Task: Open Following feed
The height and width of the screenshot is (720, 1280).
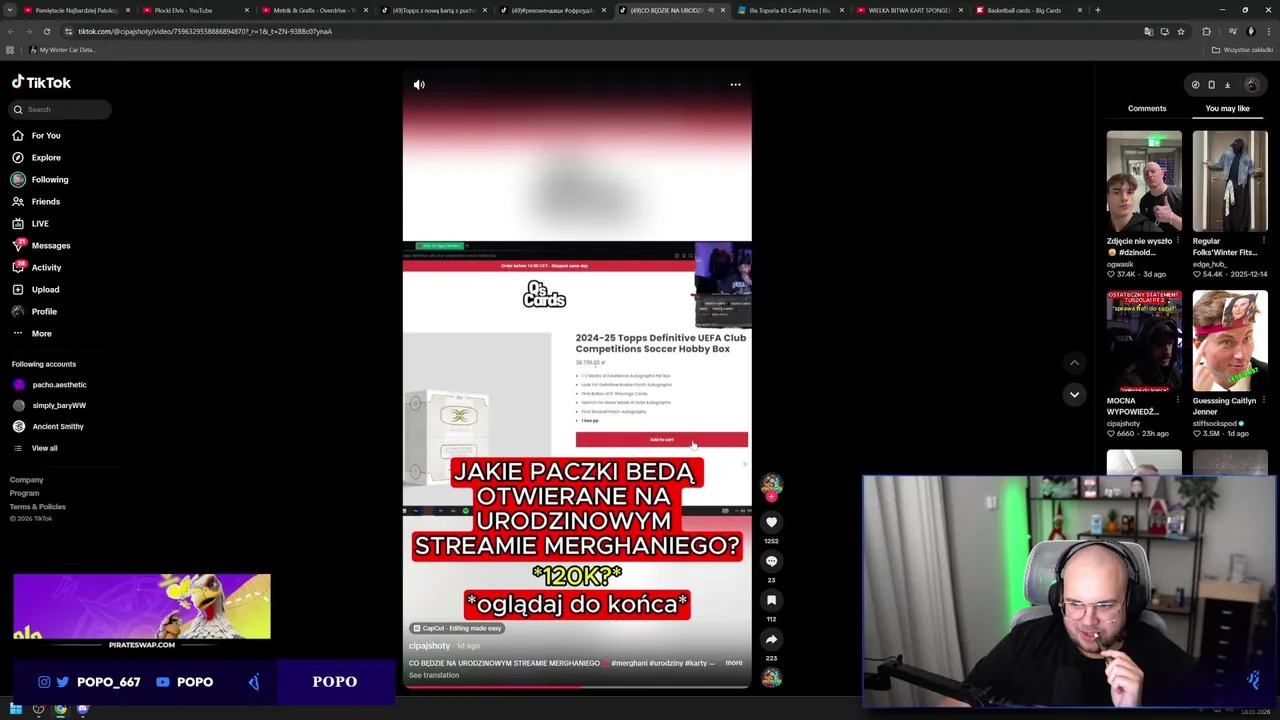Action: point(40,179)
